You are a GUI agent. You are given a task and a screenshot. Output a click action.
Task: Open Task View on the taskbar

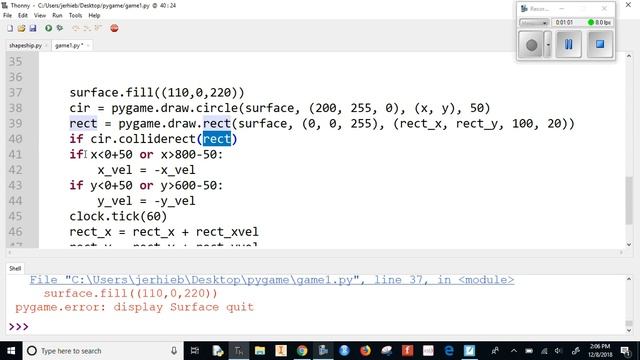pos(195,351)
